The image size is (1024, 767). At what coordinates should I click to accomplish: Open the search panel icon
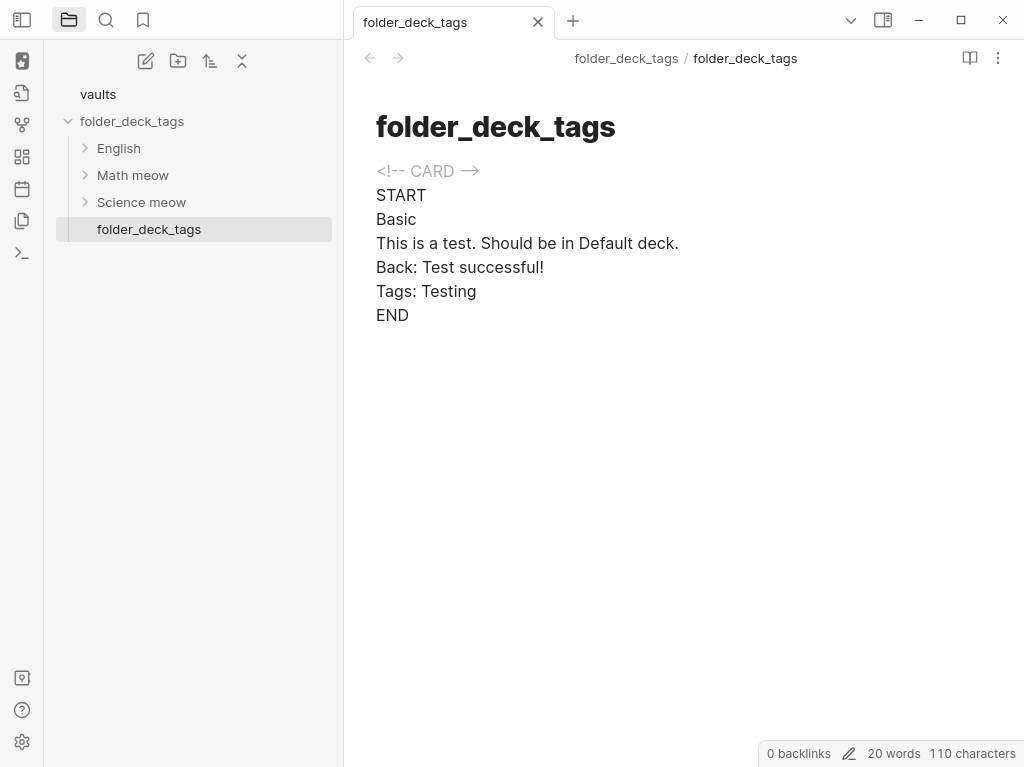pos(106,20)
